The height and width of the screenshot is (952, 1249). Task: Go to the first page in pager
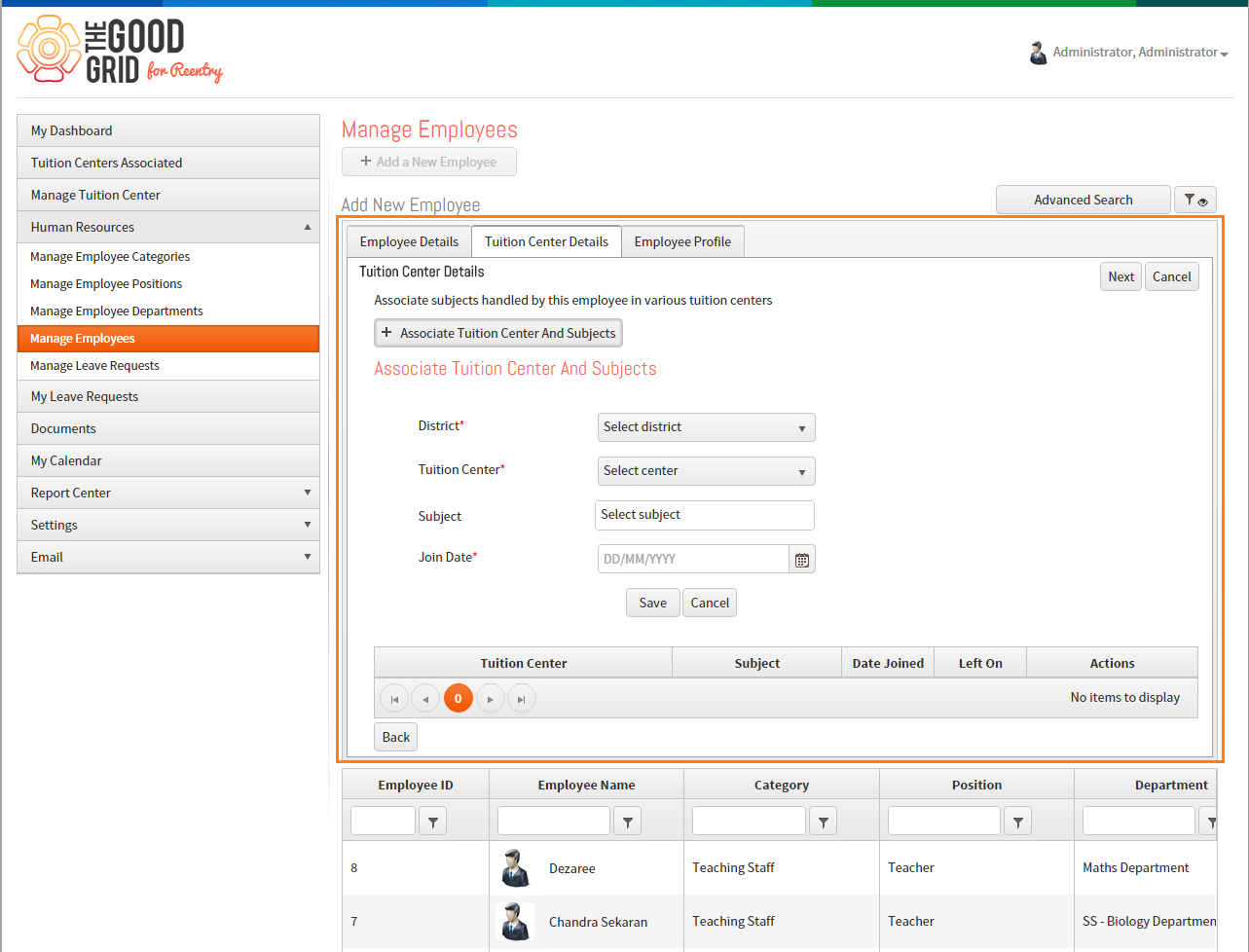(x=394, y=699)
